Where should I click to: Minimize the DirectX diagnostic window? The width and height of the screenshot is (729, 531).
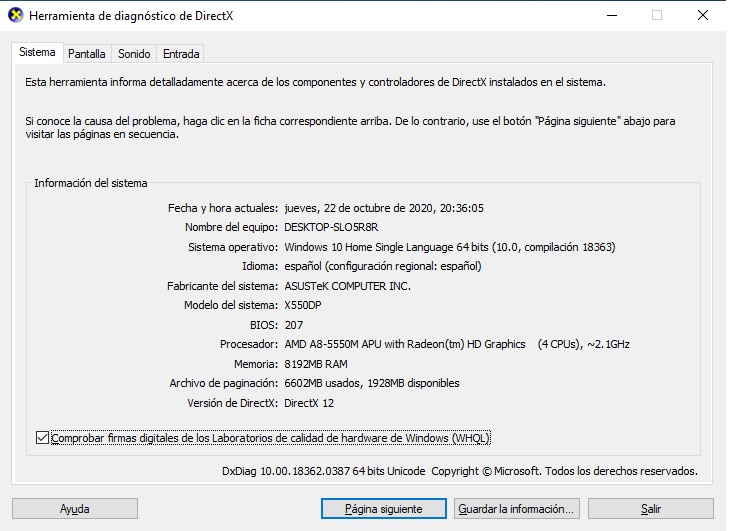612,15
